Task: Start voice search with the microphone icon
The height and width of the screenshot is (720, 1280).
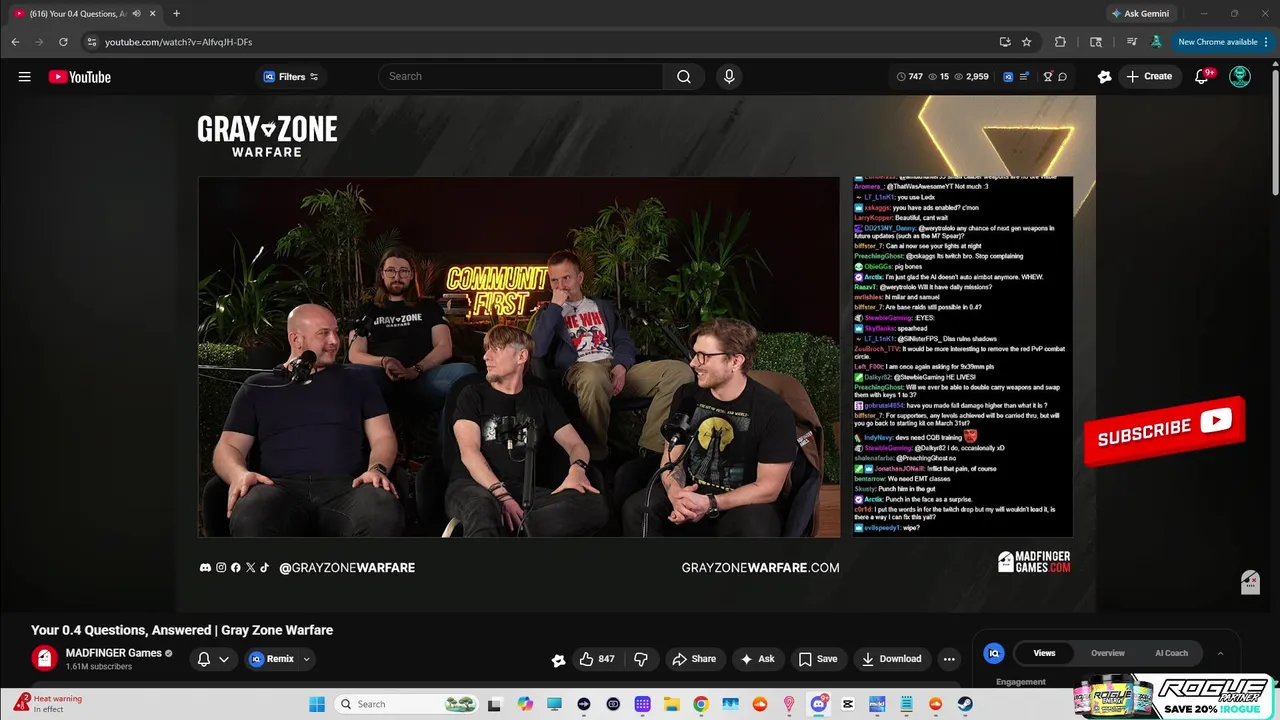Action: tap(729, 77)
